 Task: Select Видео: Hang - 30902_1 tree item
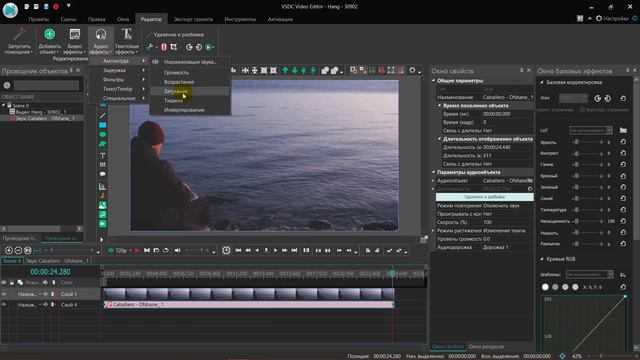point(41,112)
